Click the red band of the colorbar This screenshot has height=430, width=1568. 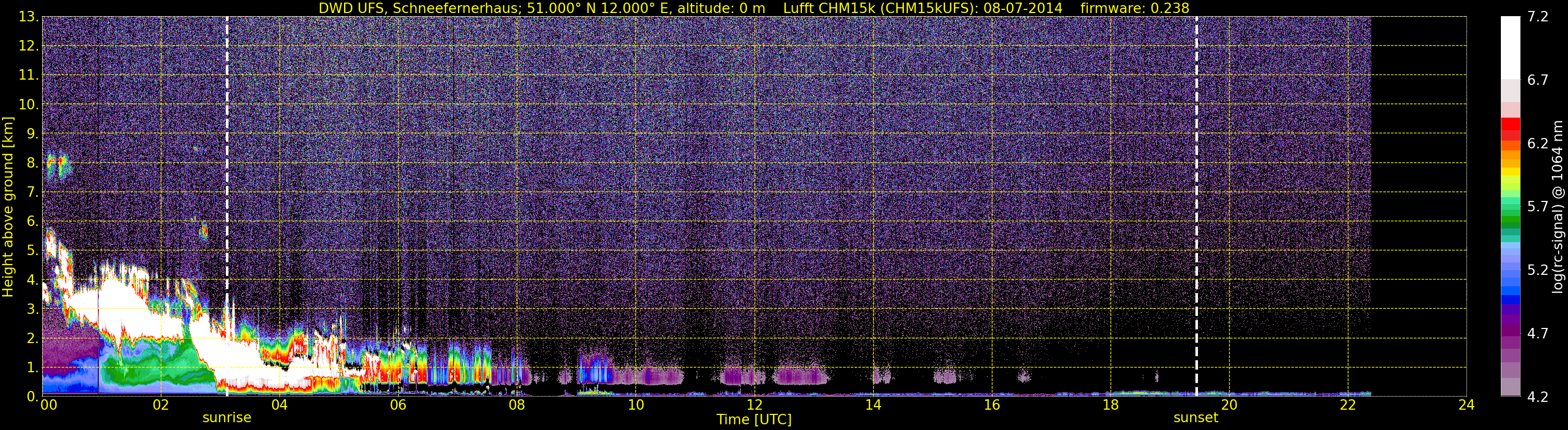(1510, 129)
